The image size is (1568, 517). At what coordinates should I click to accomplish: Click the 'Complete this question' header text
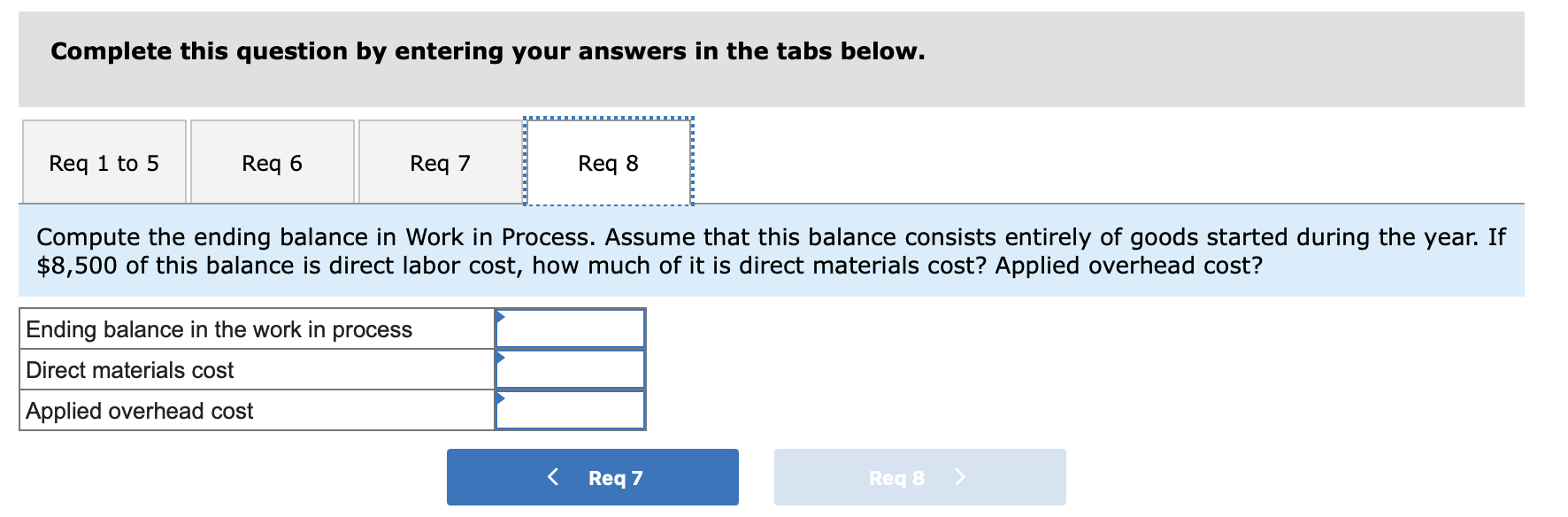pyautogui.click(x=487, y=51)
